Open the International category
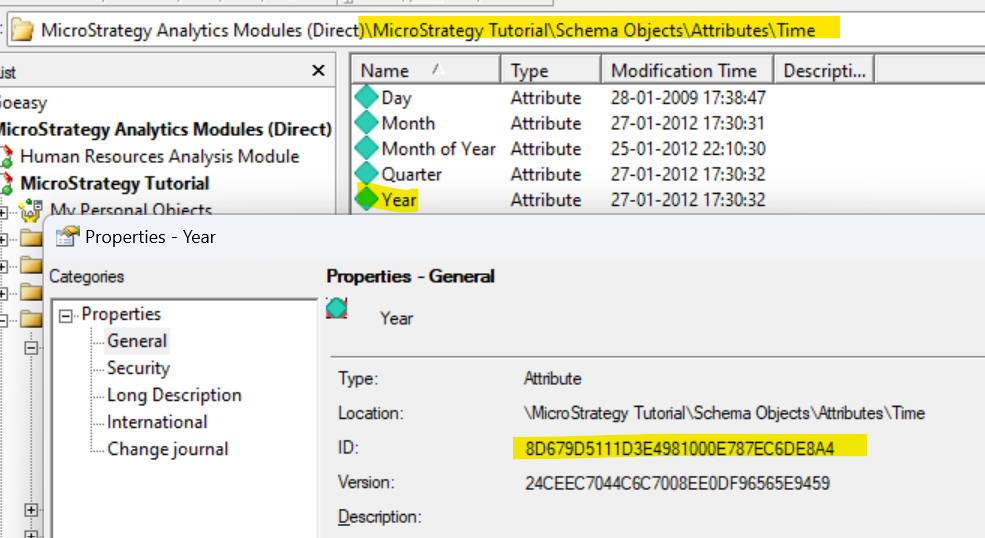 click(157, 422)
